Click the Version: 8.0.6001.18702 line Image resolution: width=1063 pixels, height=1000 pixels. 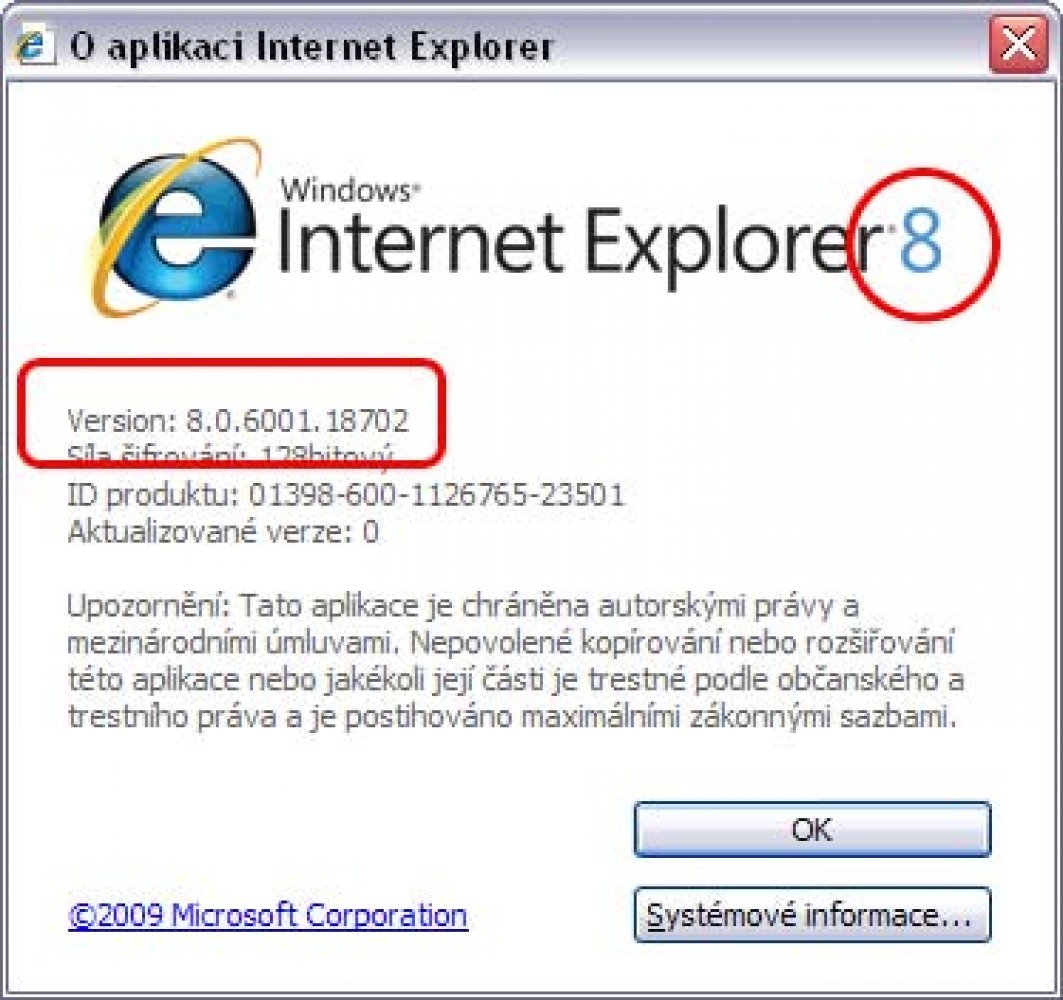[238, 420]
